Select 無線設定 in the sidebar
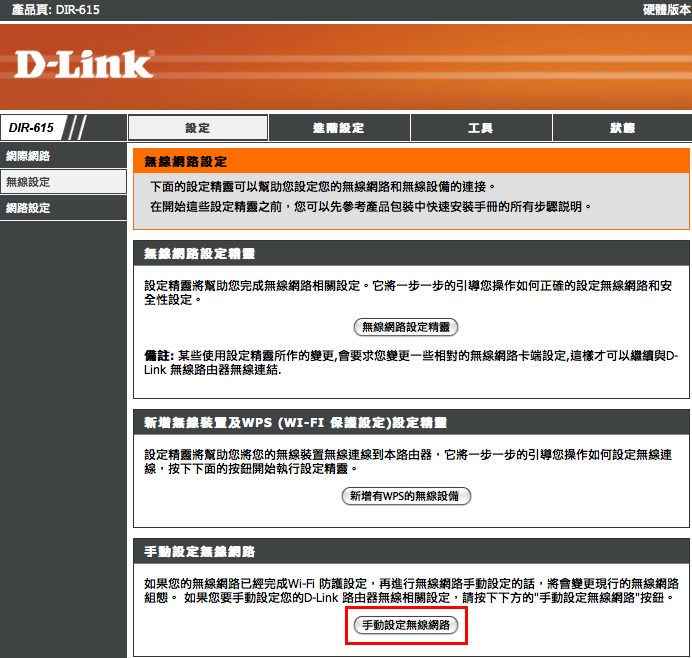This screenshot has width=692, height=658. pos(63,181)
